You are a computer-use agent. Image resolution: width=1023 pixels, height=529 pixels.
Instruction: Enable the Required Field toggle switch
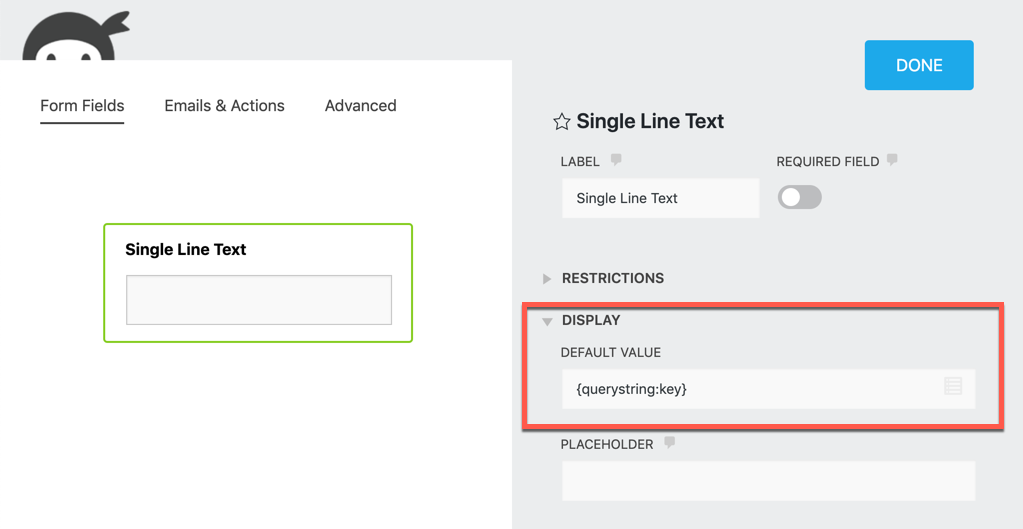(x=800, y=197)
